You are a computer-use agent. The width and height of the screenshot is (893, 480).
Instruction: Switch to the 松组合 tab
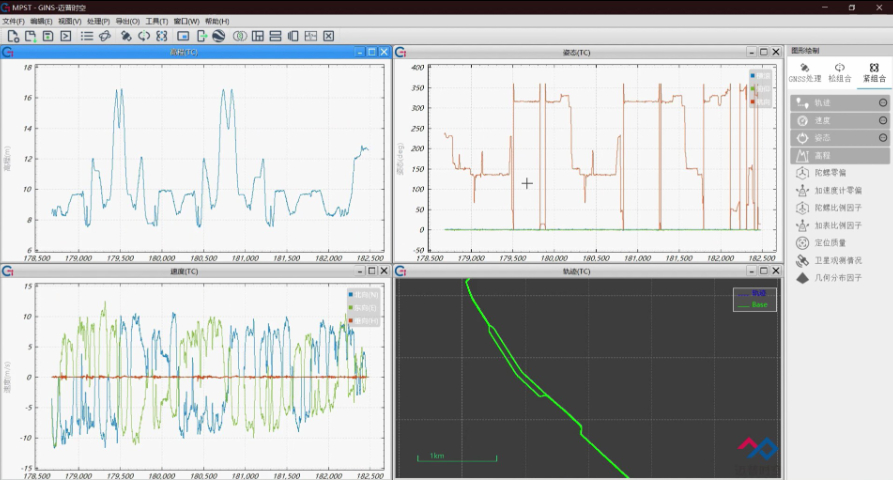point(839,73)
